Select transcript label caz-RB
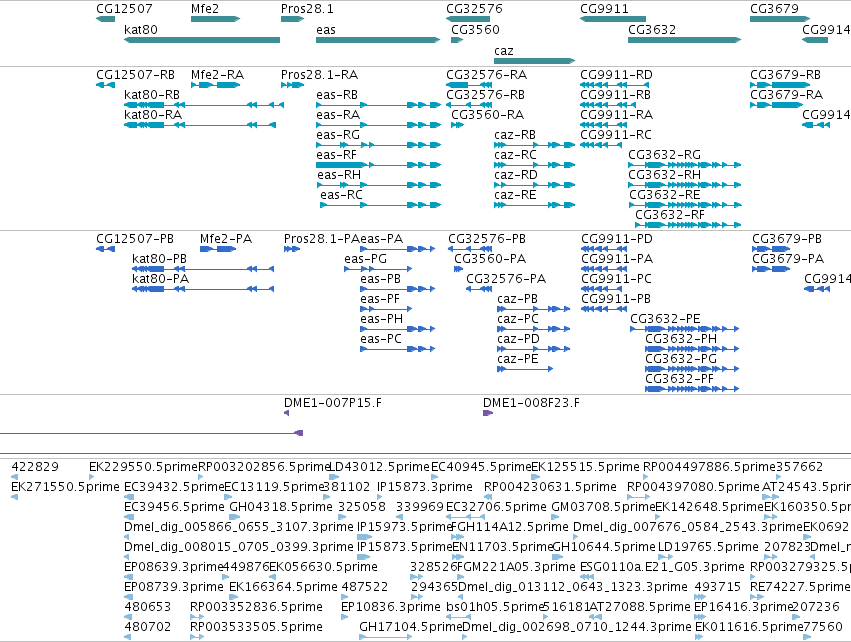The height and width of the screenshot is (642, 851). pos(515,135)
